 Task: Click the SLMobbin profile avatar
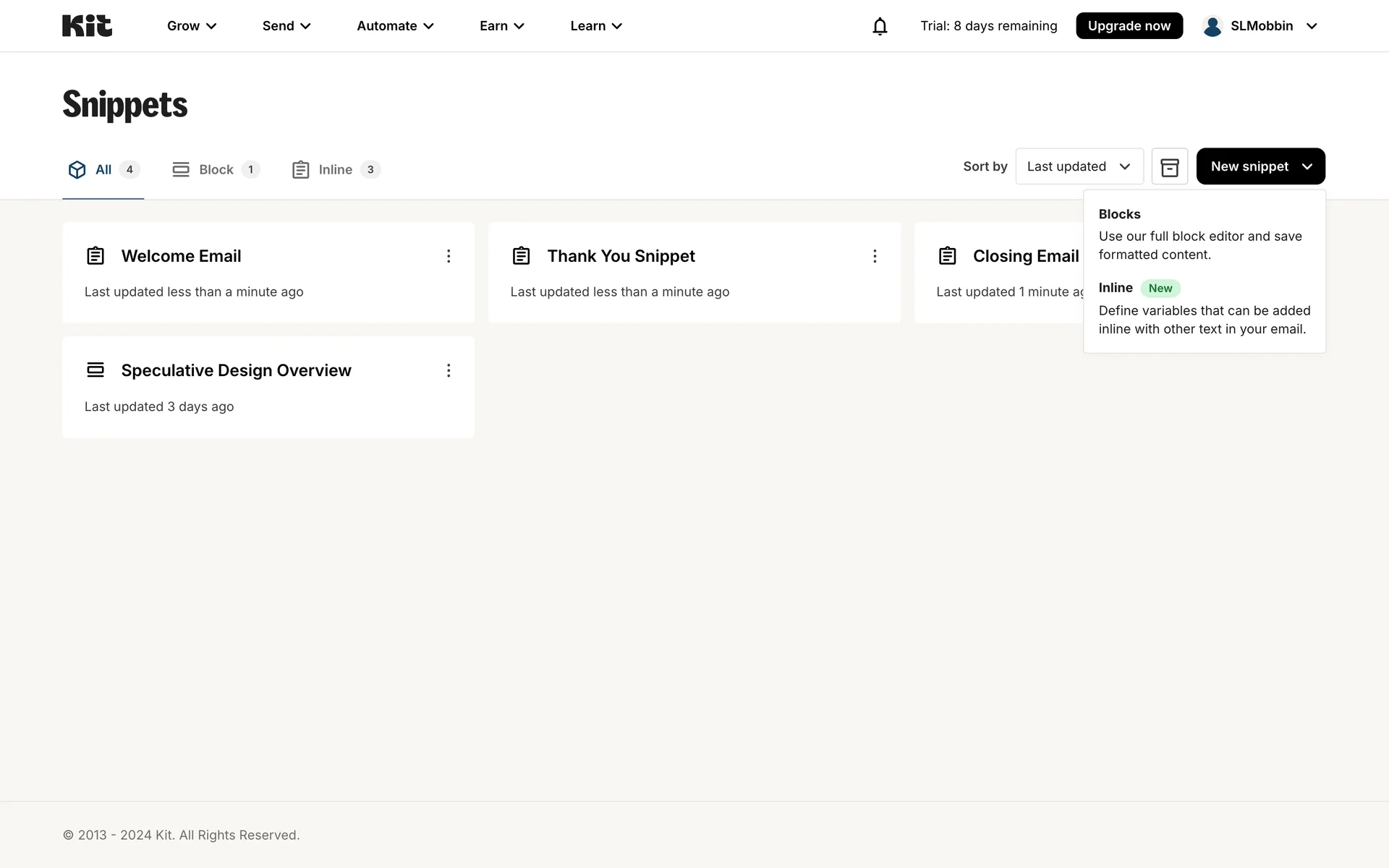click(1212, 26)
